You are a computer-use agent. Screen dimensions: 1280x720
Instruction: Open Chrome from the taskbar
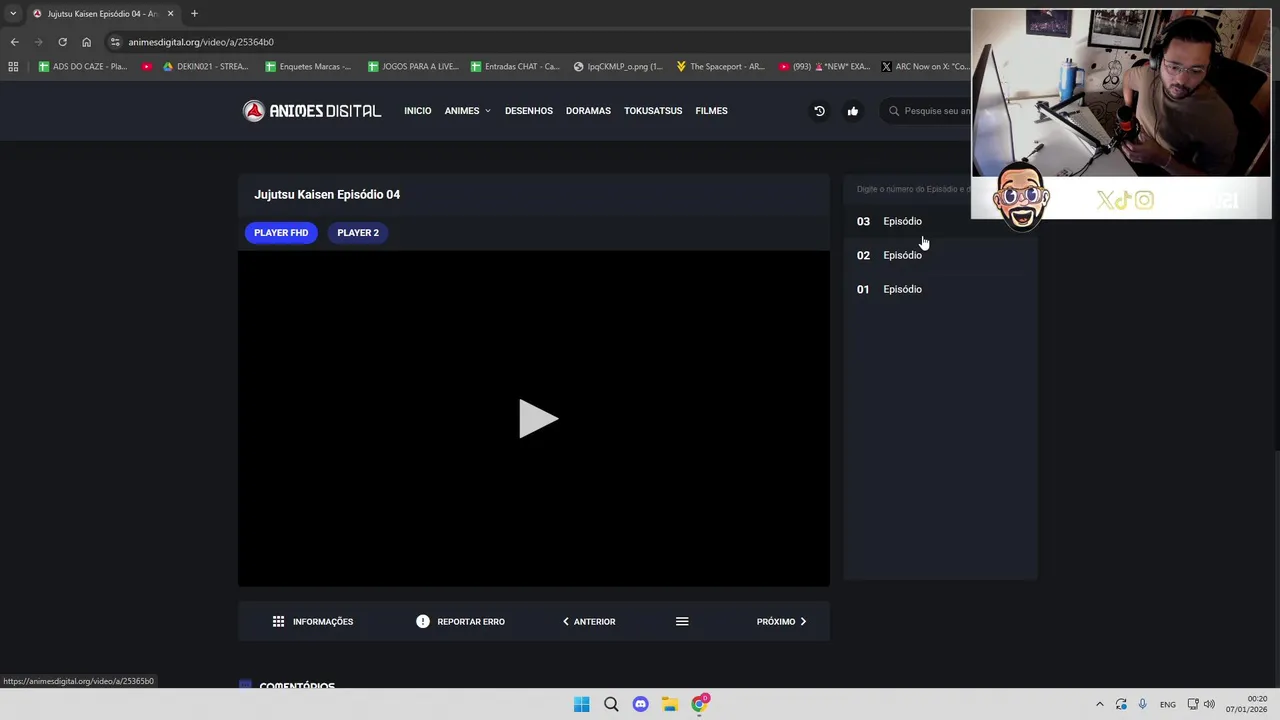(700, 704)
